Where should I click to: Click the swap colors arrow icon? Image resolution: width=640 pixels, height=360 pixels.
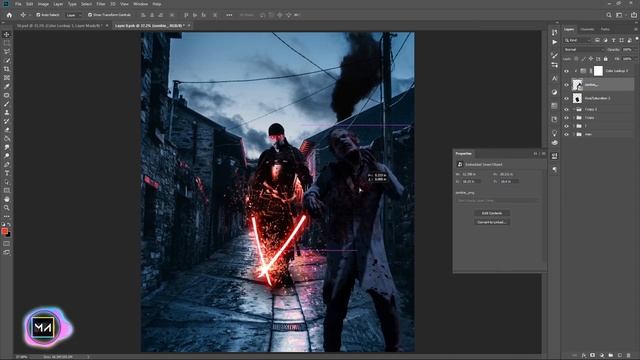point(9,225)
